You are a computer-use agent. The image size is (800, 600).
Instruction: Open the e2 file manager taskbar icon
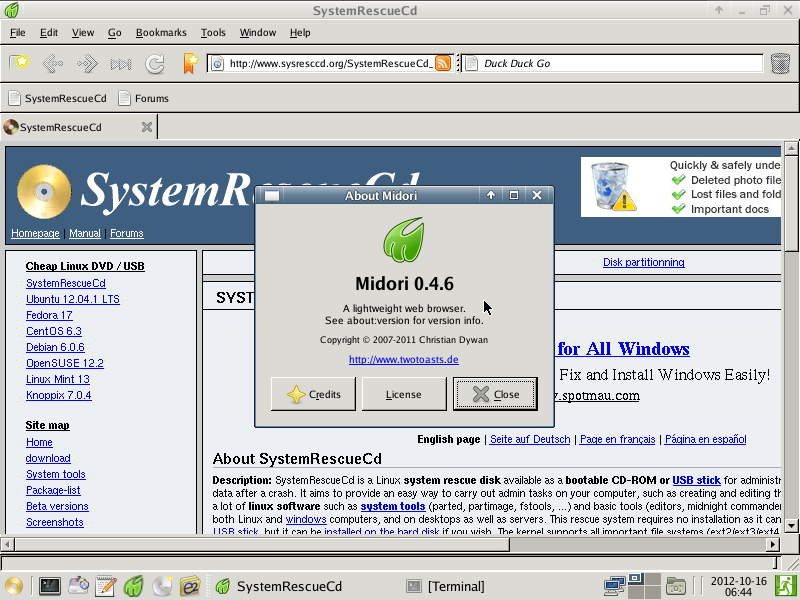[x=189, y=586]
